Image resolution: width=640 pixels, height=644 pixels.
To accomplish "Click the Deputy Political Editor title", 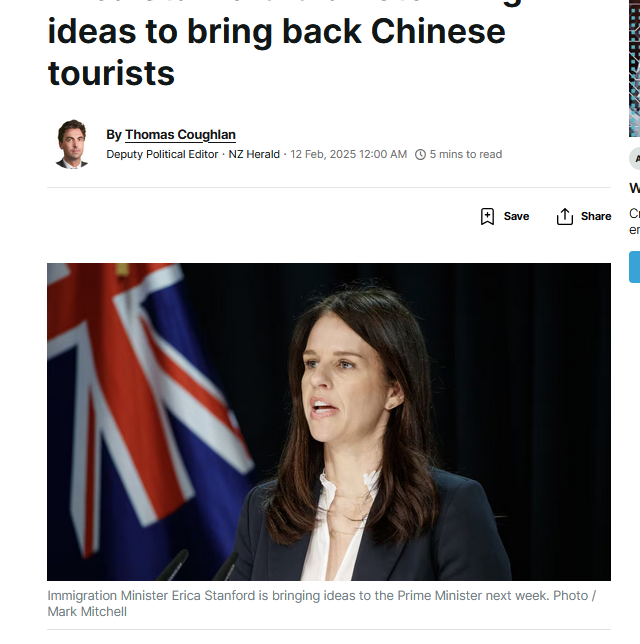I will 162,154.
